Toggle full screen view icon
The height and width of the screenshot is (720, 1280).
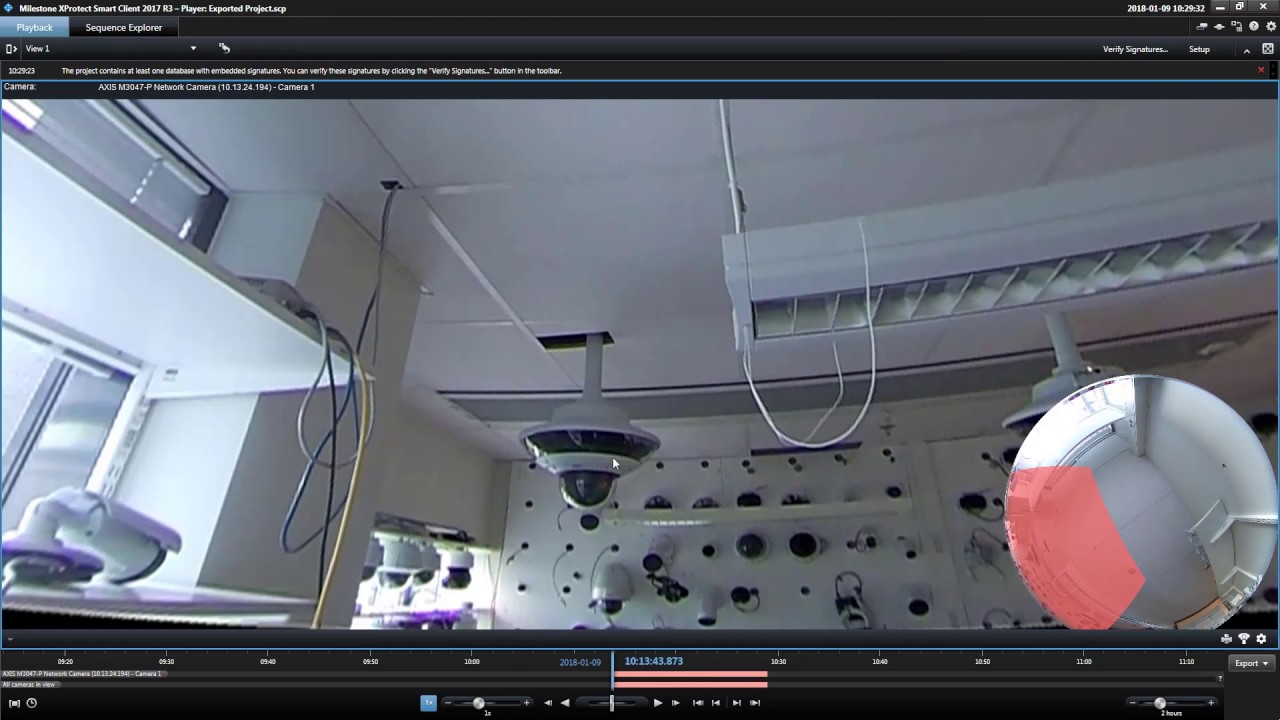[x=1268, y=49]
